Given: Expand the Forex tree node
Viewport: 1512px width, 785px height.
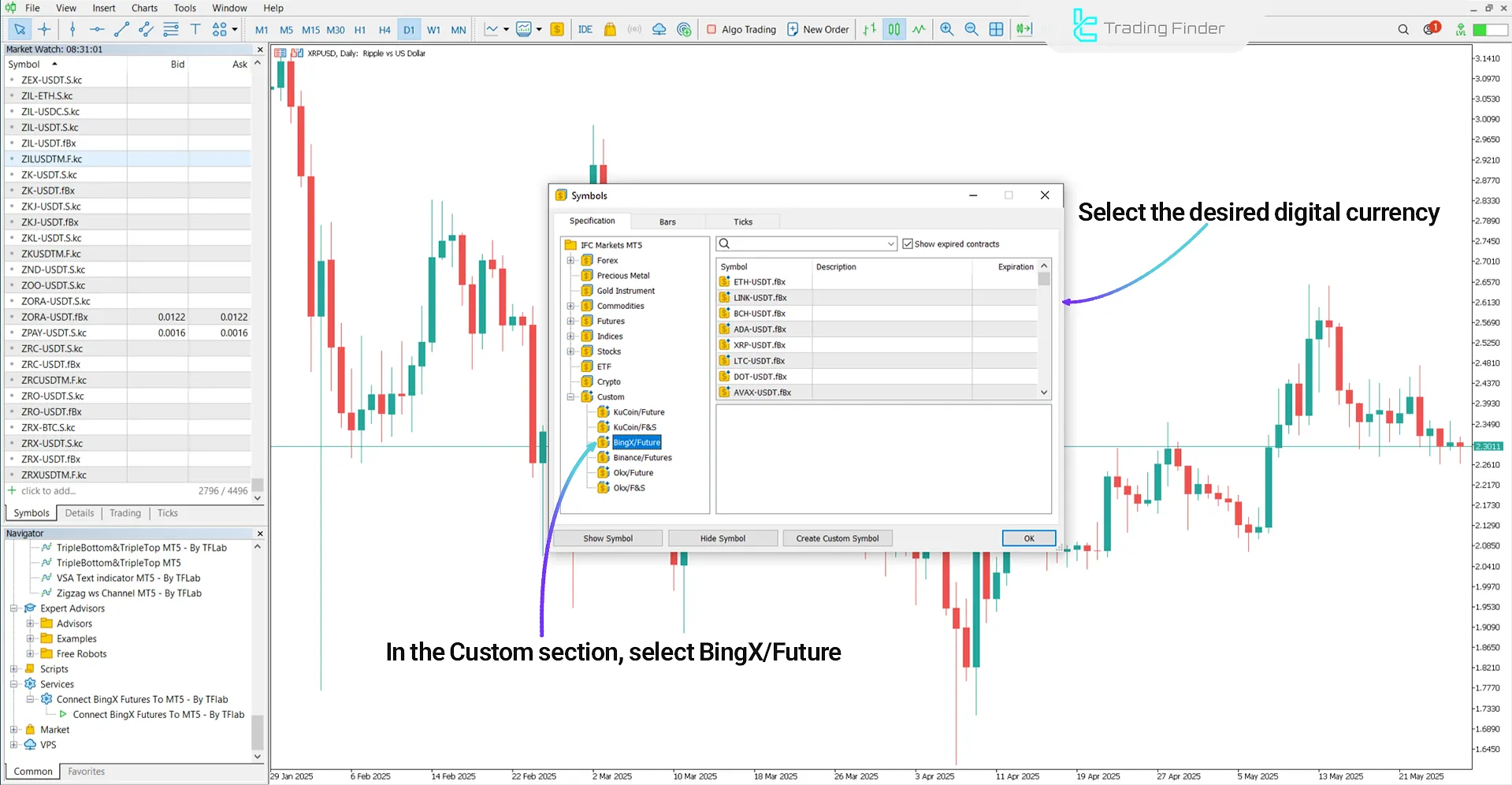Looking at the screenshot, I should tap(570, 260).
